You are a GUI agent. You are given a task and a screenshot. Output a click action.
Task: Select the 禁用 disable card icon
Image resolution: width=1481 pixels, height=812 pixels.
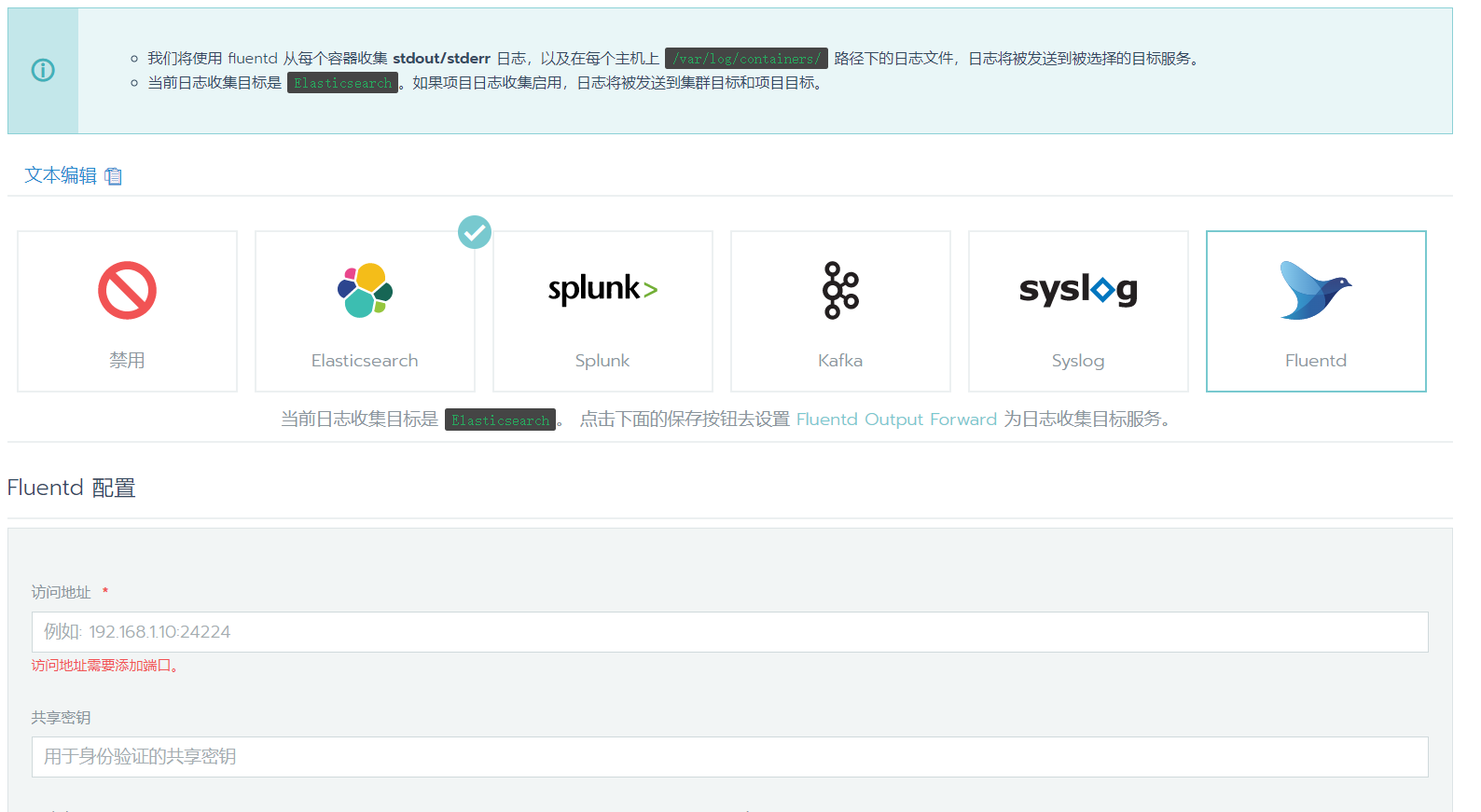tap(127, 290)
